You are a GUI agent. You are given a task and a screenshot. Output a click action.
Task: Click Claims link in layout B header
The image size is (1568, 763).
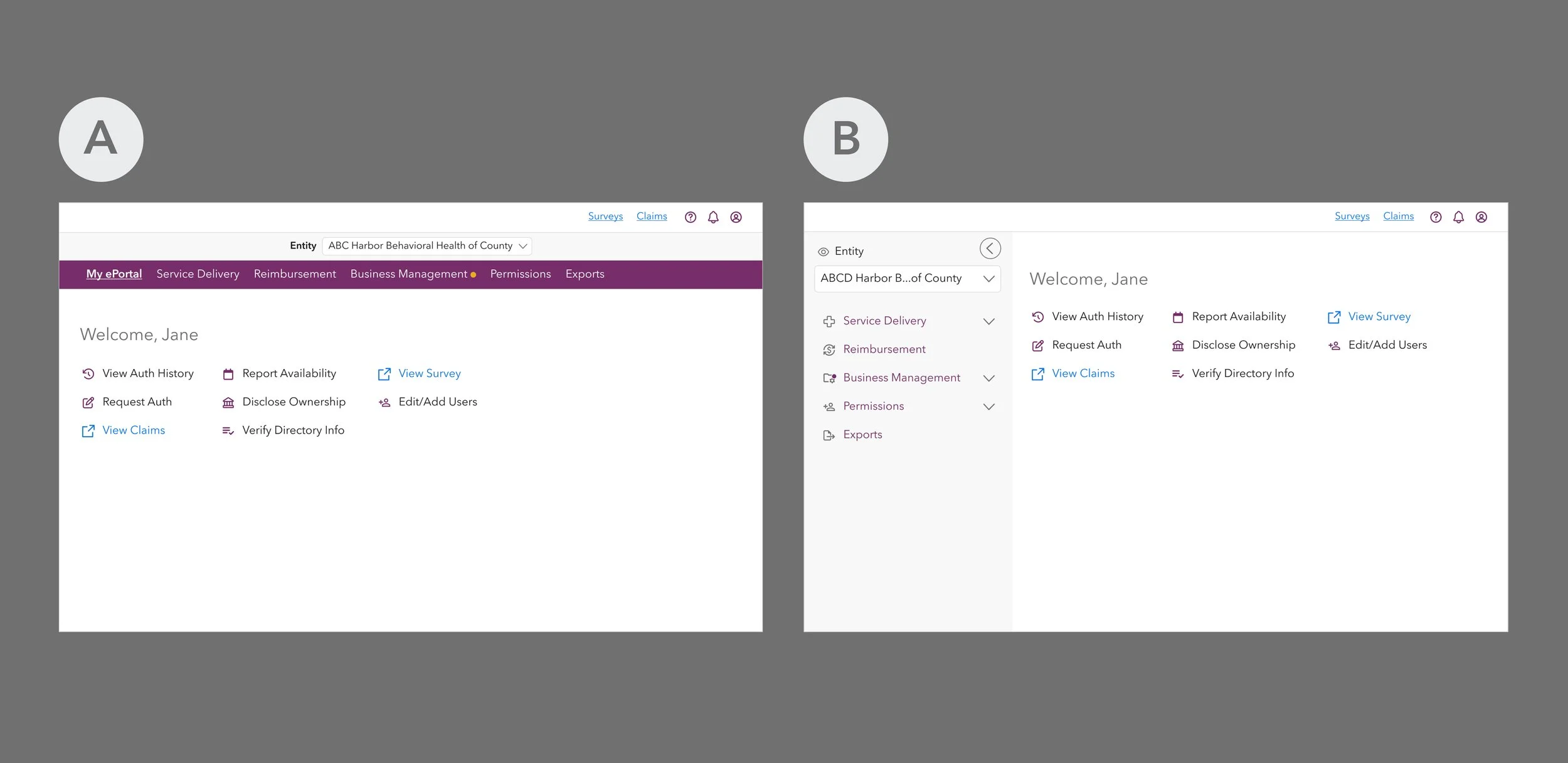pyautogui.click(x=1398, y=216)
